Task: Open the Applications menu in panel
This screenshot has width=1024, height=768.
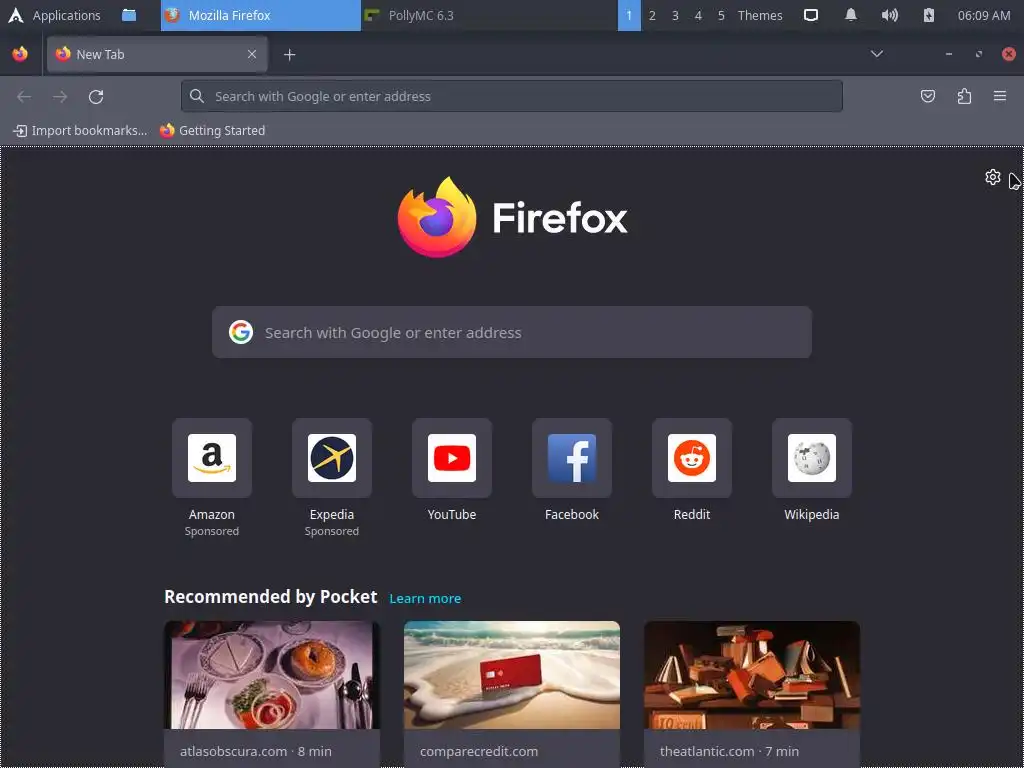Action: coord(67,15)
